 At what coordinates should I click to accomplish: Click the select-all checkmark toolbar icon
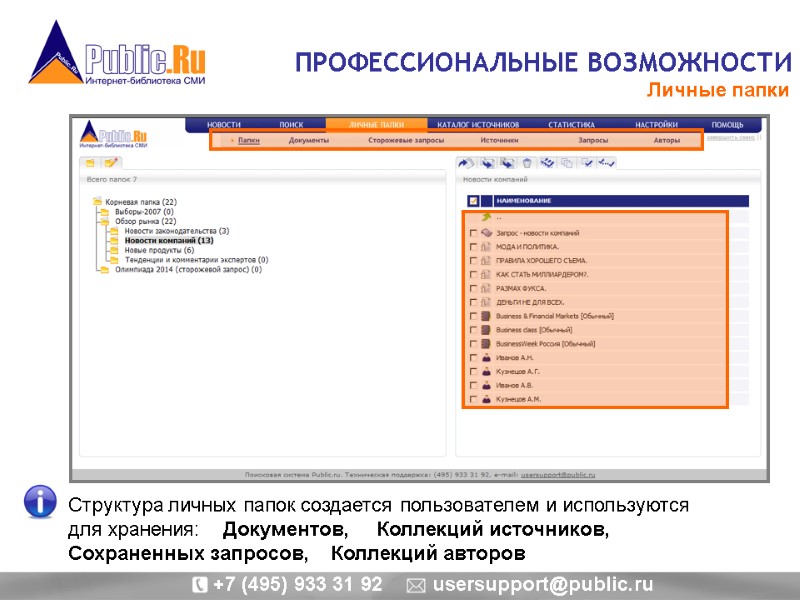coord(587,163)
